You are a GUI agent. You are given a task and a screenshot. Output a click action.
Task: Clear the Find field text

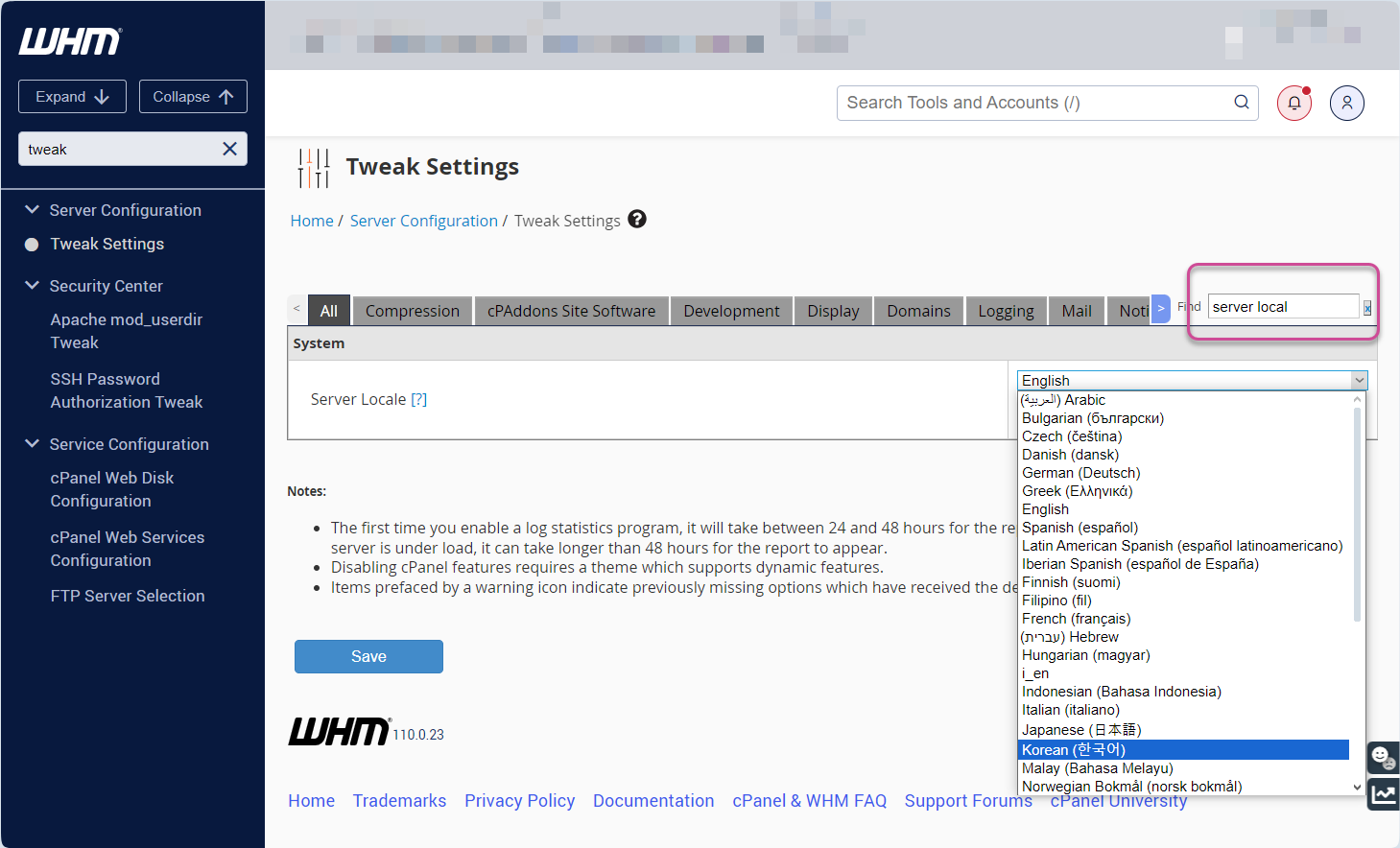(x=1367, y=308)
